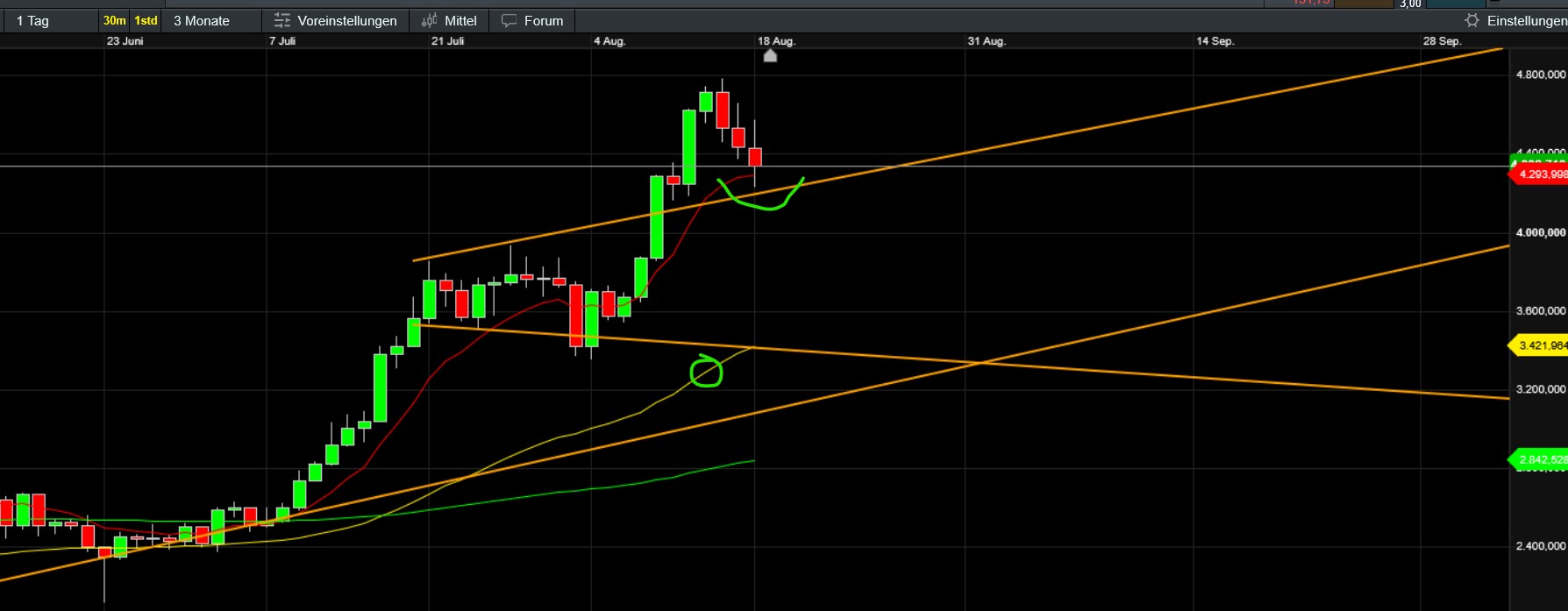Click the 4 Aug. date label
Viewport: 1568px width, 611px height.
tap(609, 41)
